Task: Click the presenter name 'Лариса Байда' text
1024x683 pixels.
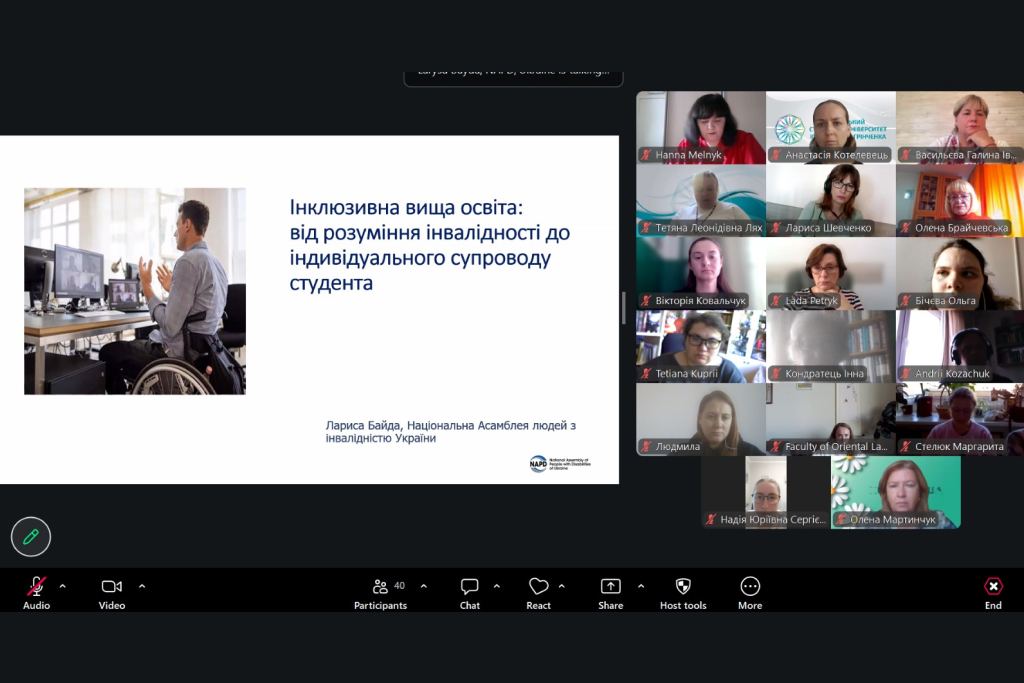Action: pyautogui.click(x=362, y=426)
